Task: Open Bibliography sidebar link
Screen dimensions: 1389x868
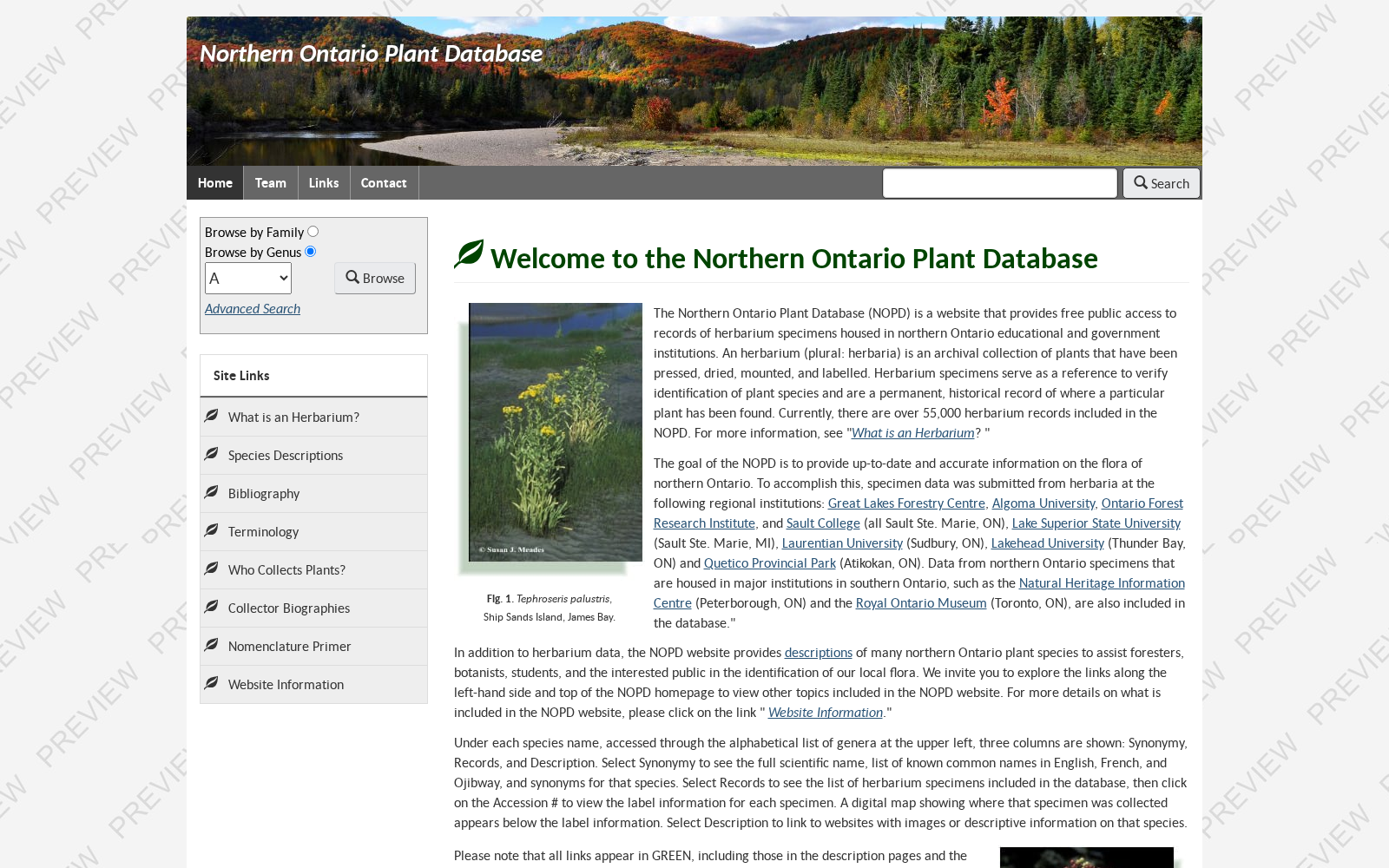Action: pyautogui.click(x=313, y=494)
